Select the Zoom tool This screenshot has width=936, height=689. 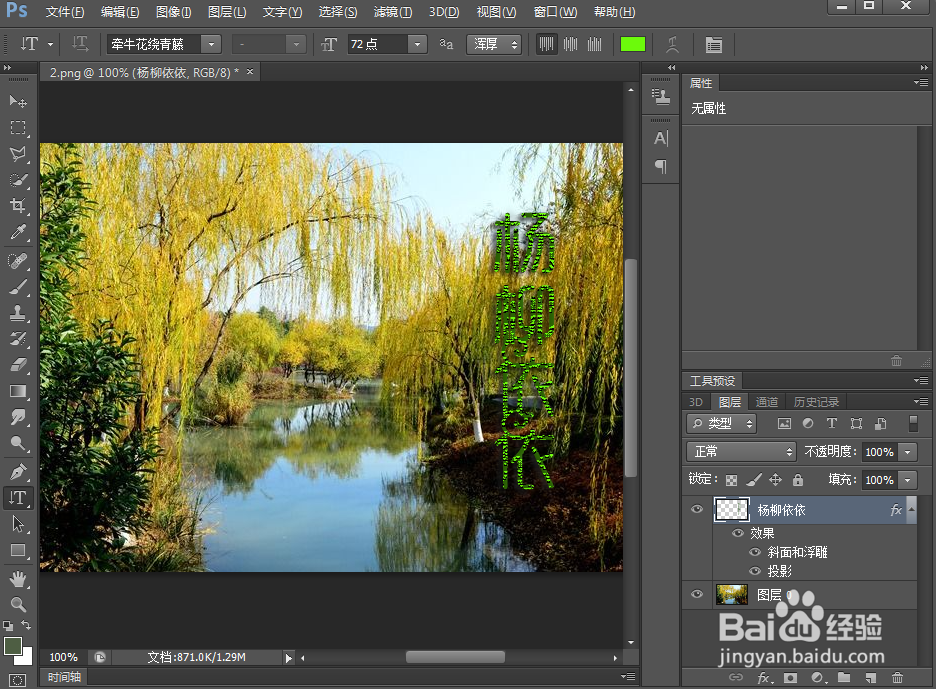tap(18, 605)
